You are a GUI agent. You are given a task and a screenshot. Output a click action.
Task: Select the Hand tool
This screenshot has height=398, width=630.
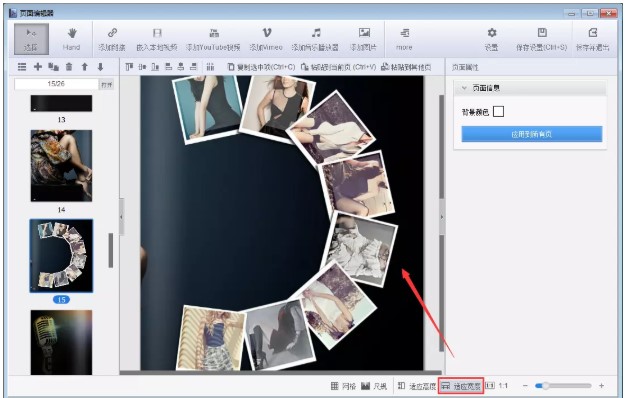[72, 39]
